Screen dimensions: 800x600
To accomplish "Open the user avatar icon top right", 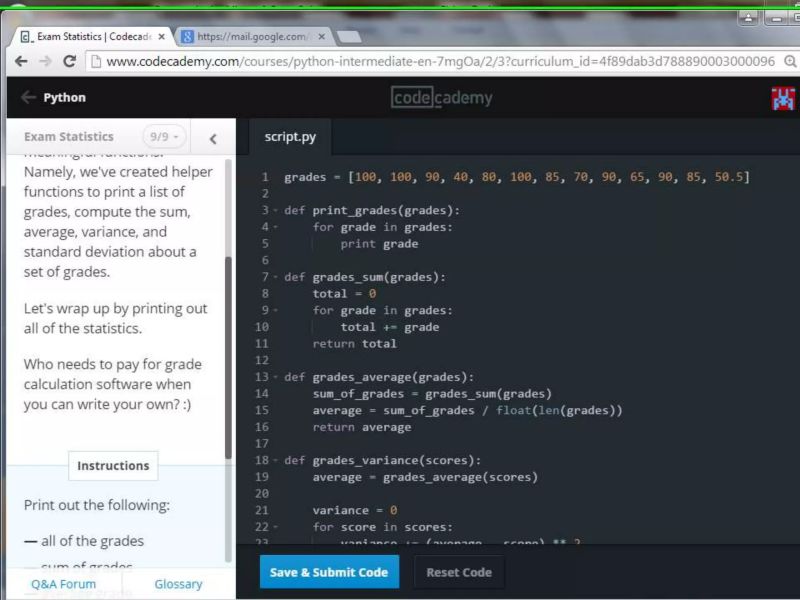I will click(785, 97).
